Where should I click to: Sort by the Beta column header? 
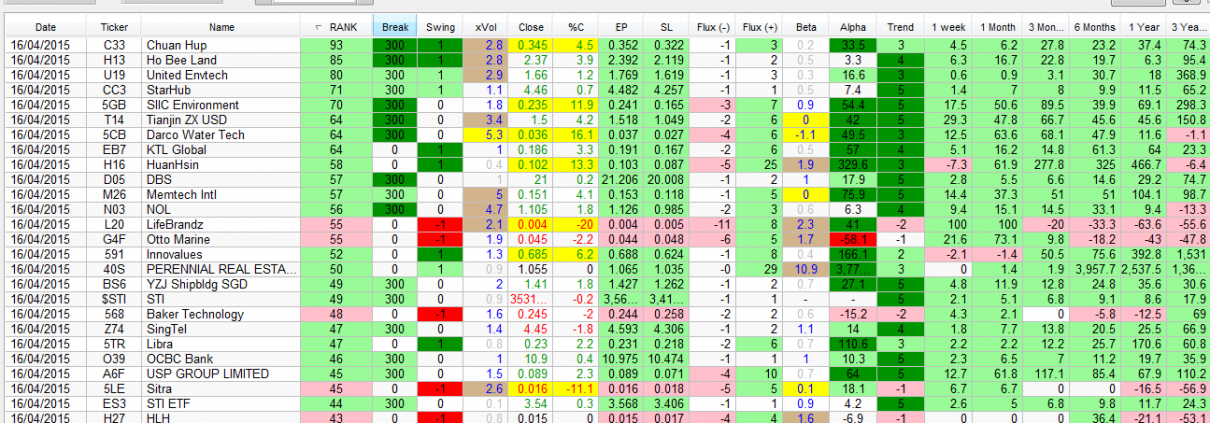point(805,28)
